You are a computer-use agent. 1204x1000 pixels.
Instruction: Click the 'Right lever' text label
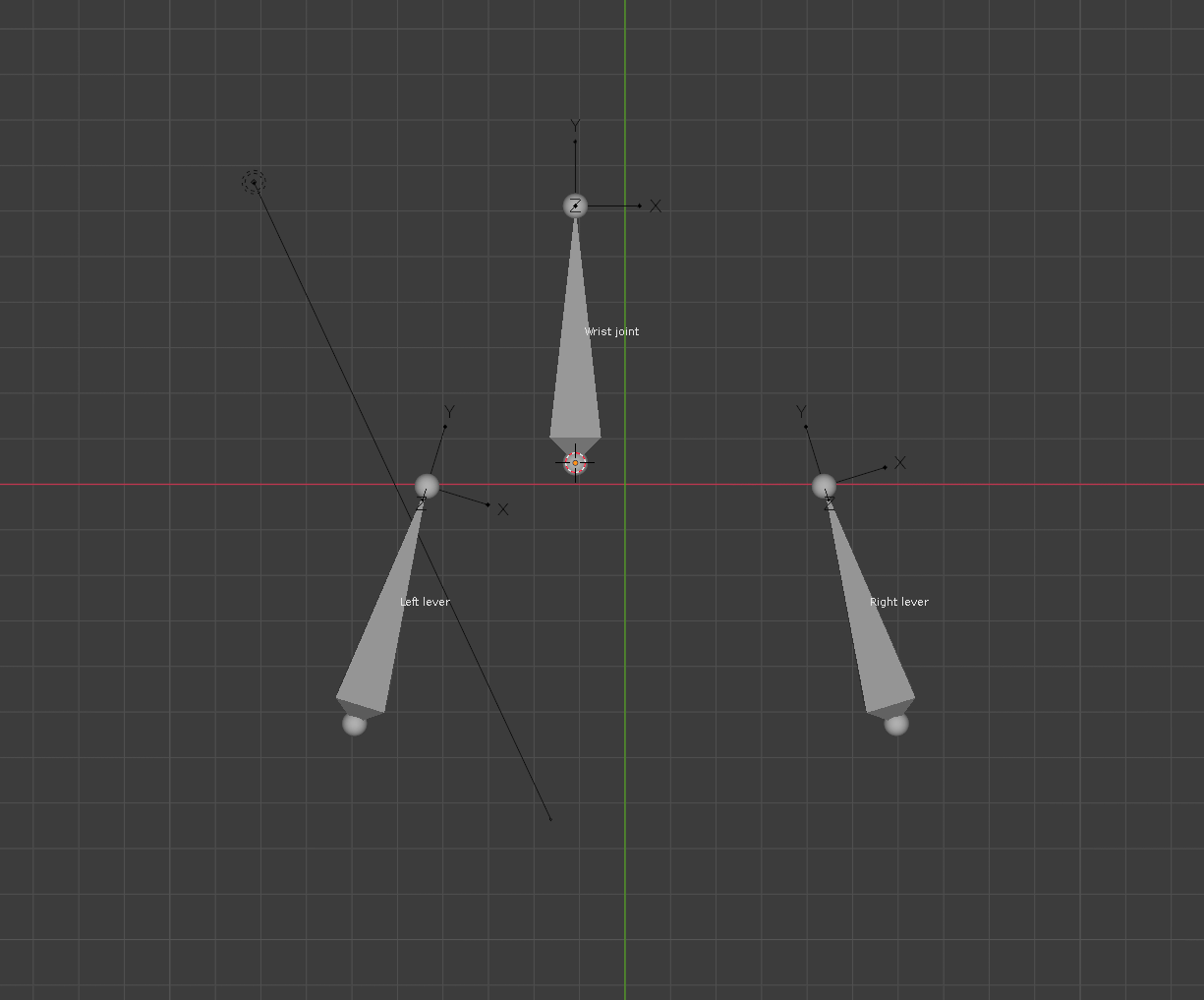tap(898, 601)
